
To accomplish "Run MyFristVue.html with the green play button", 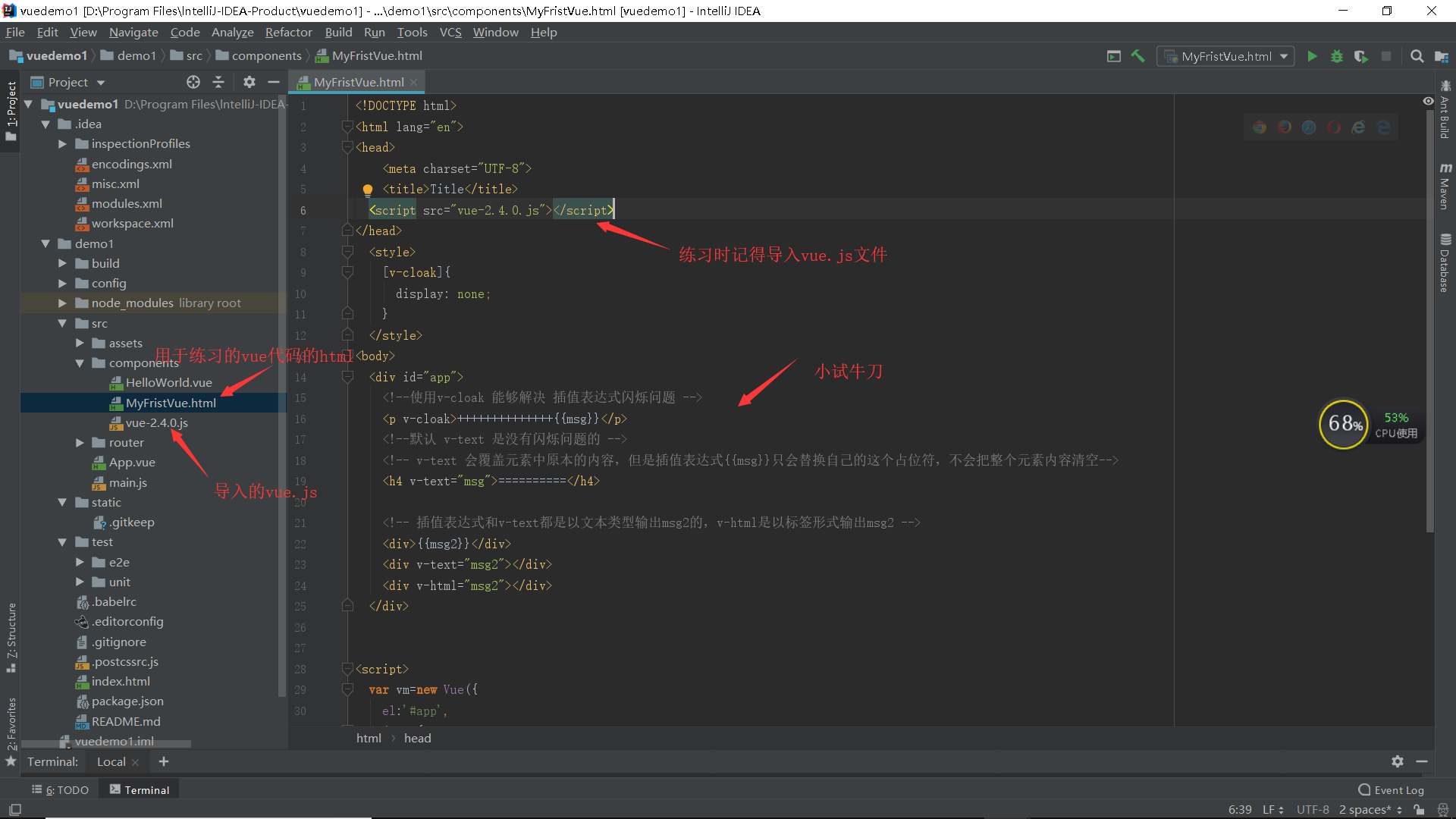I will click(x=1312, y=56).
